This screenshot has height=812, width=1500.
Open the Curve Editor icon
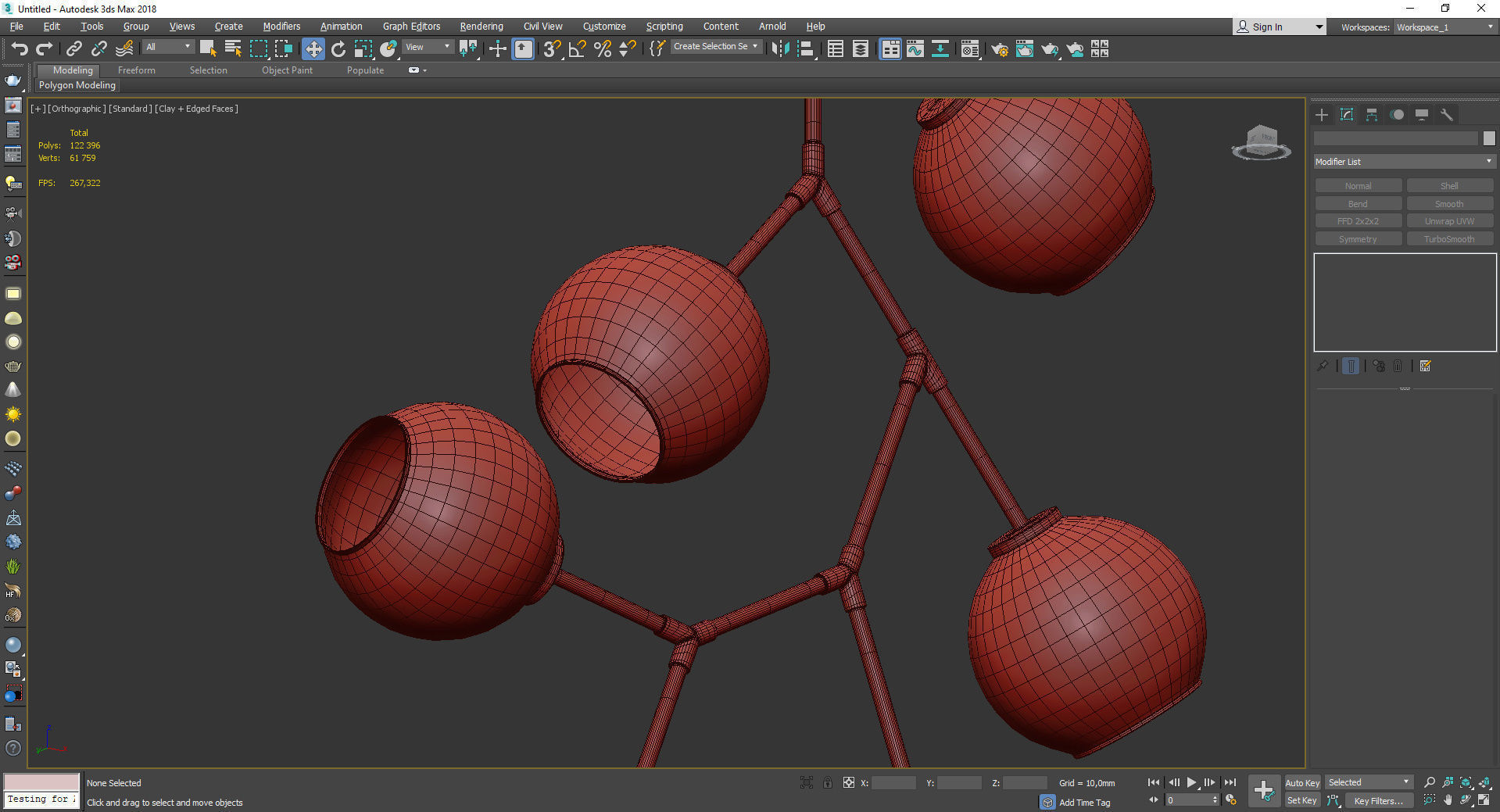click(x=915, y=49)
